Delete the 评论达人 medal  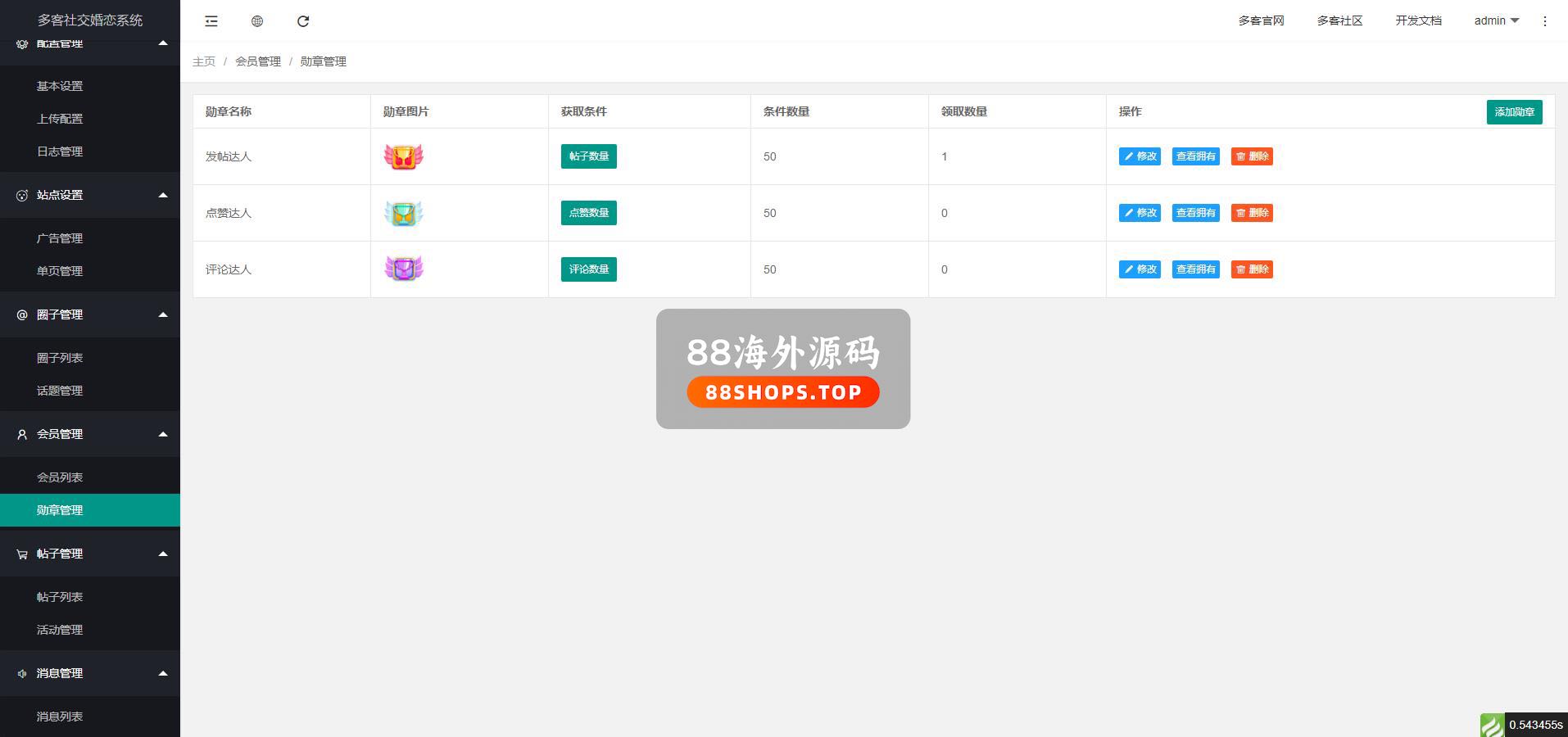[x=1251, y=269]
